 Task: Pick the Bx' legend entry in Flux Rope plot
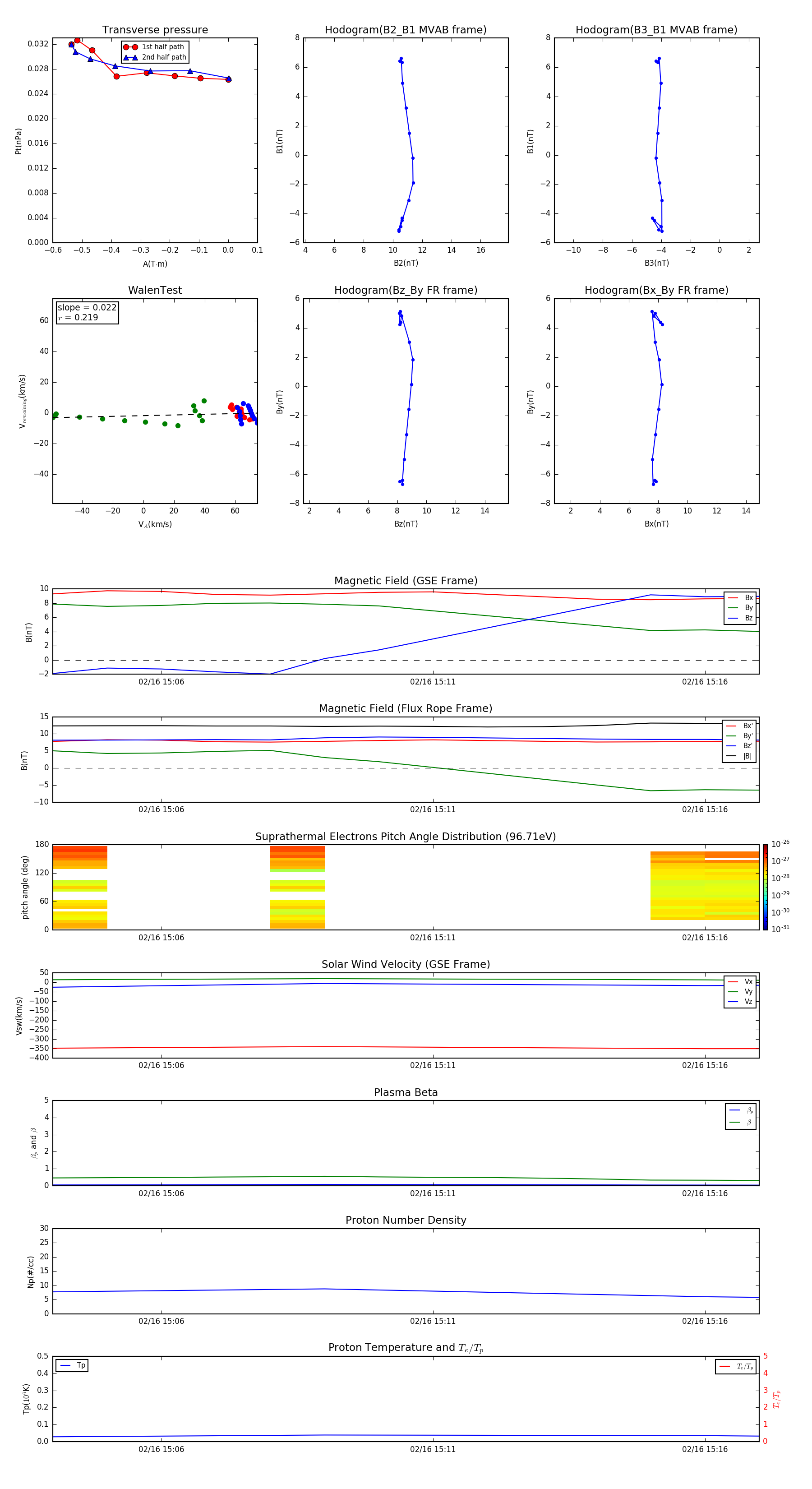[740, 726]
